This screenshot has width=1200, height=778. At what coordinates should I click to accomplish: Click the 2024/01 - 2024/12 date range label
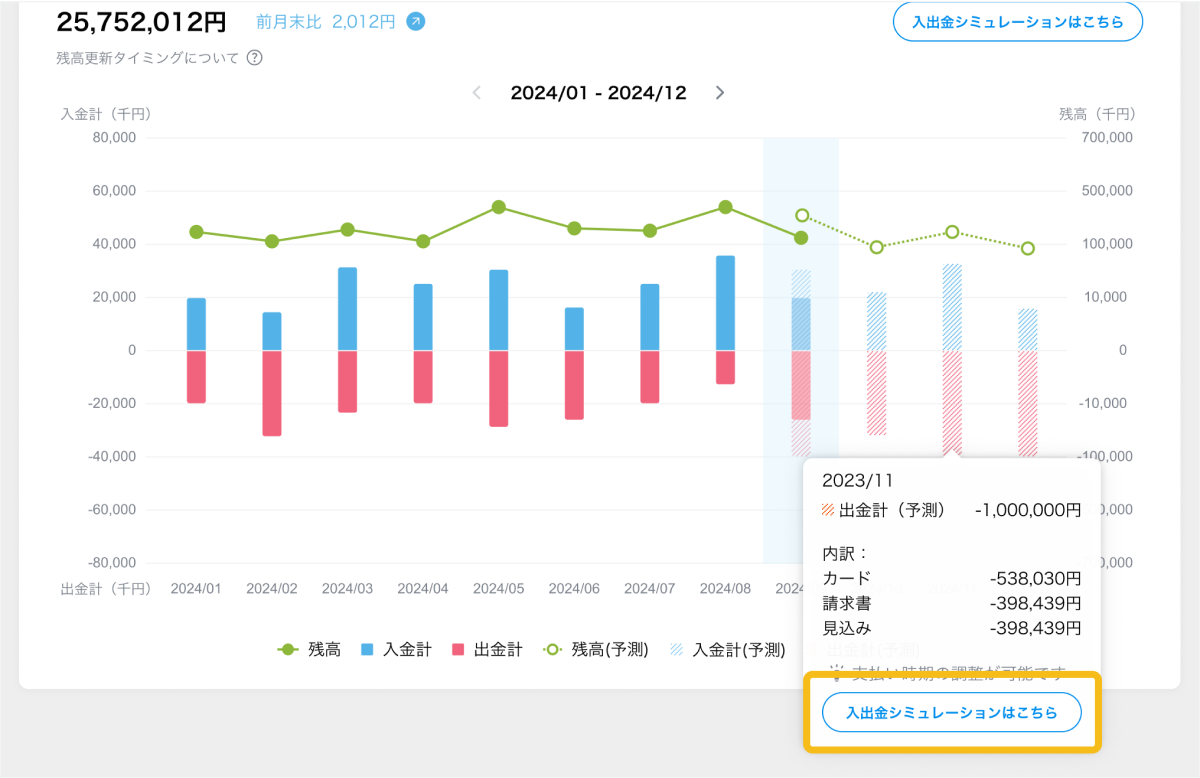click(598, 93)
